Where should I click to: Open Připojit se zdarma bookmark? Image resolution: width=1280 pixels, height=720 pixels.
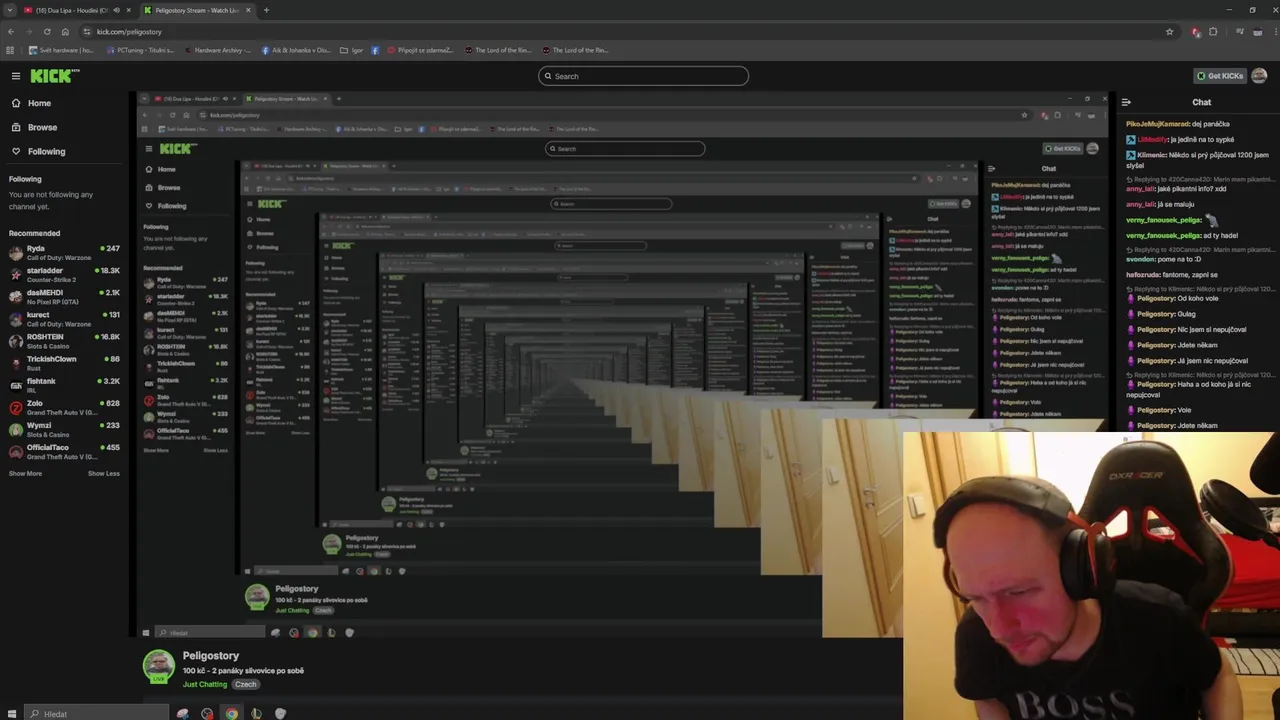pos(419,50)
